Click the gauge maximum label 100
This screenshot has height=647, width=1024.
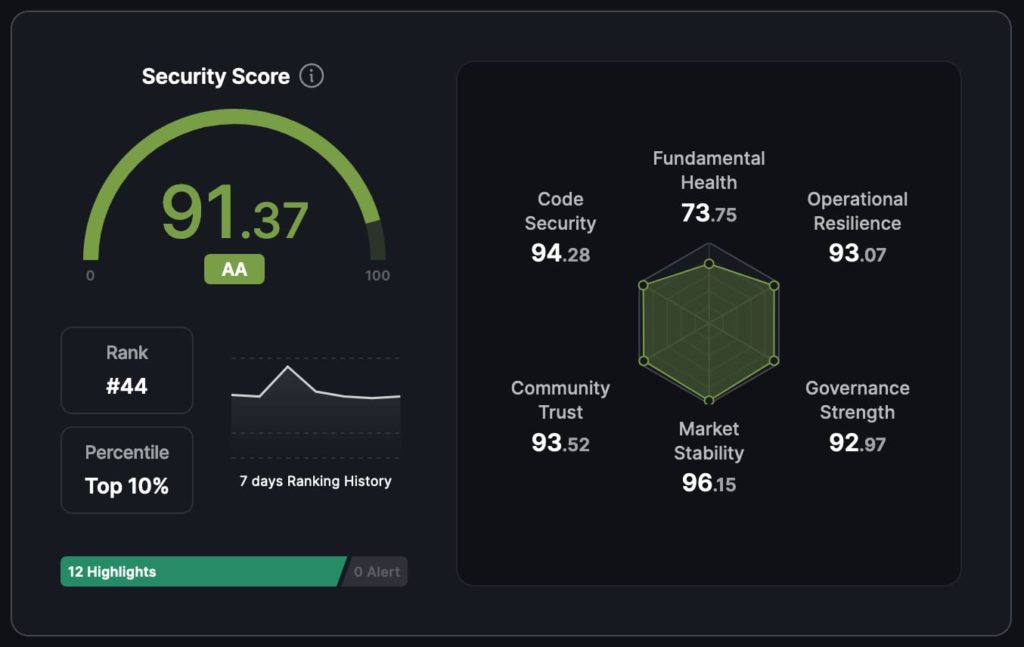(377, 276)
